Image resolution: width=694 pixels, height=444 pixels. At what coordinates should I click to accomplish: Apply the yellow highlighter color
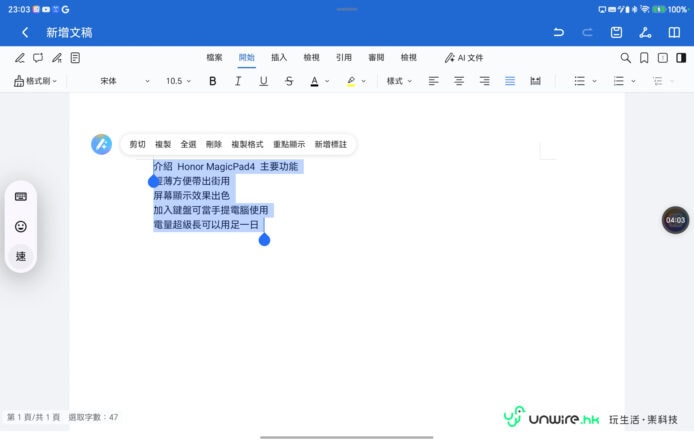[x=351, y=81]
